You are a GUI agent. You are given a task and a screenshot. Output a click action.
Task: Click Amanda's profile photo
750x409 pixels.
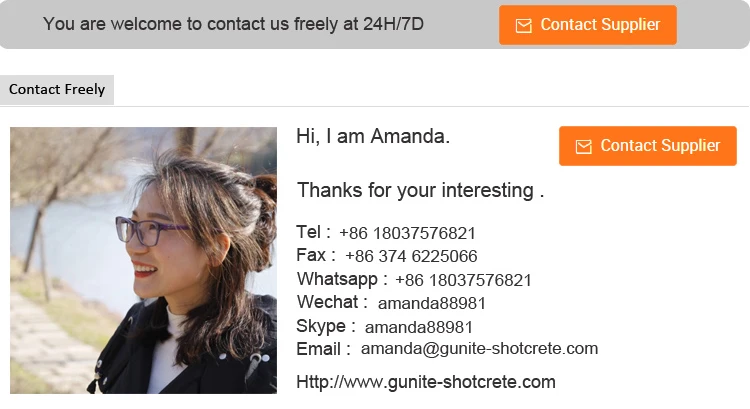(x=143, y=260)
